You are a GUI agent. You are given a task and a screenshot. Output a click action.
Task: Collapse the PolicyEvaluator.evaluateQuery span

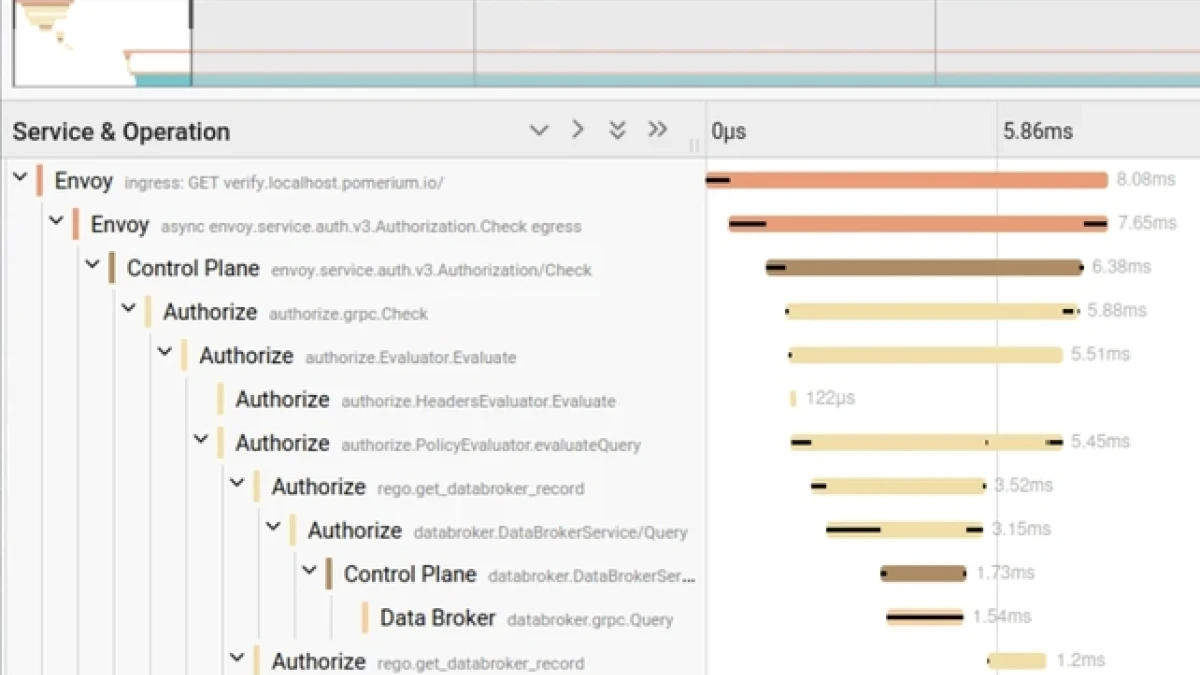200,439
